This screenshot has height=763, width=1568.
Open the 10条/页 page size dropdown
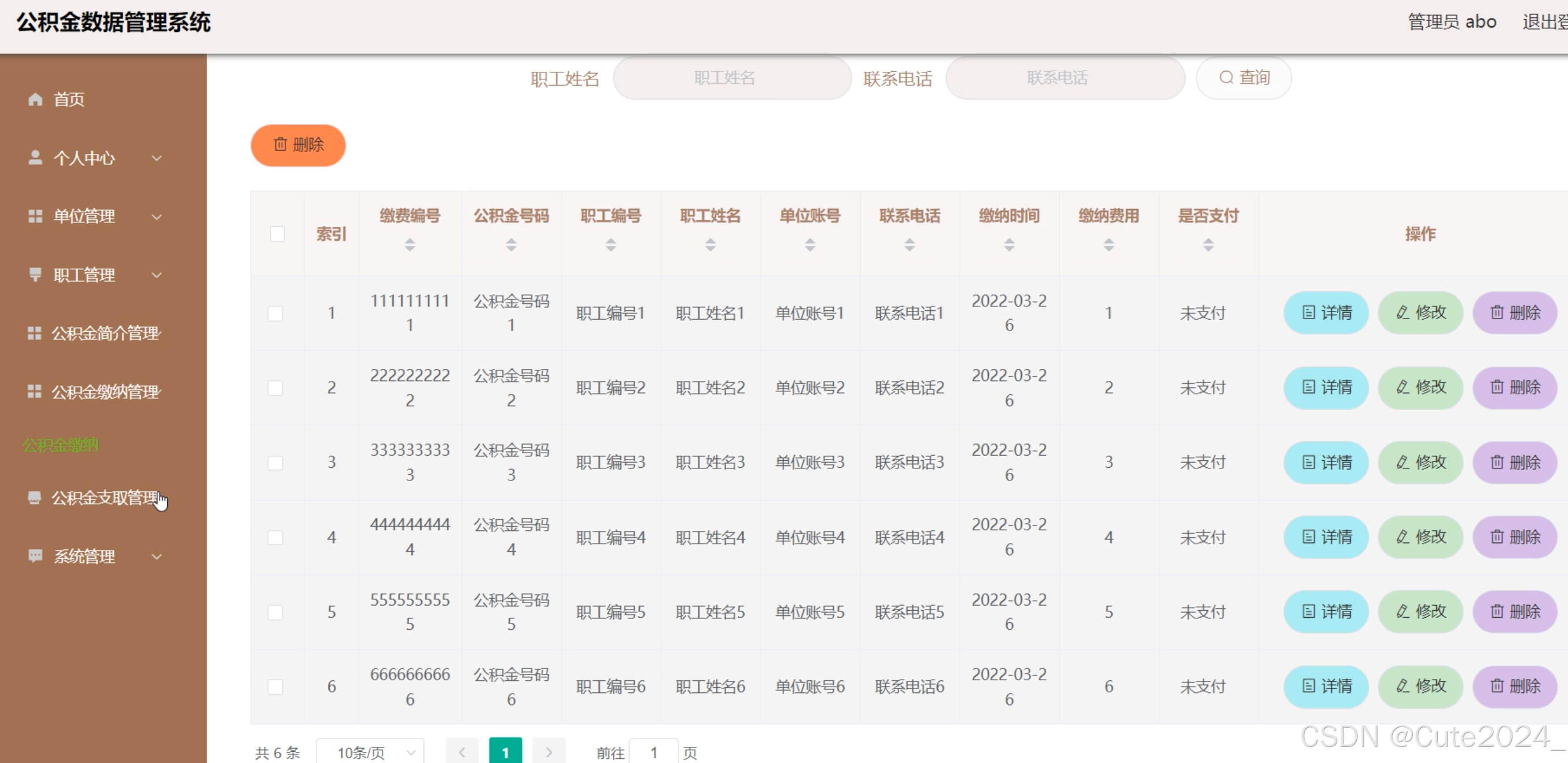370,753
